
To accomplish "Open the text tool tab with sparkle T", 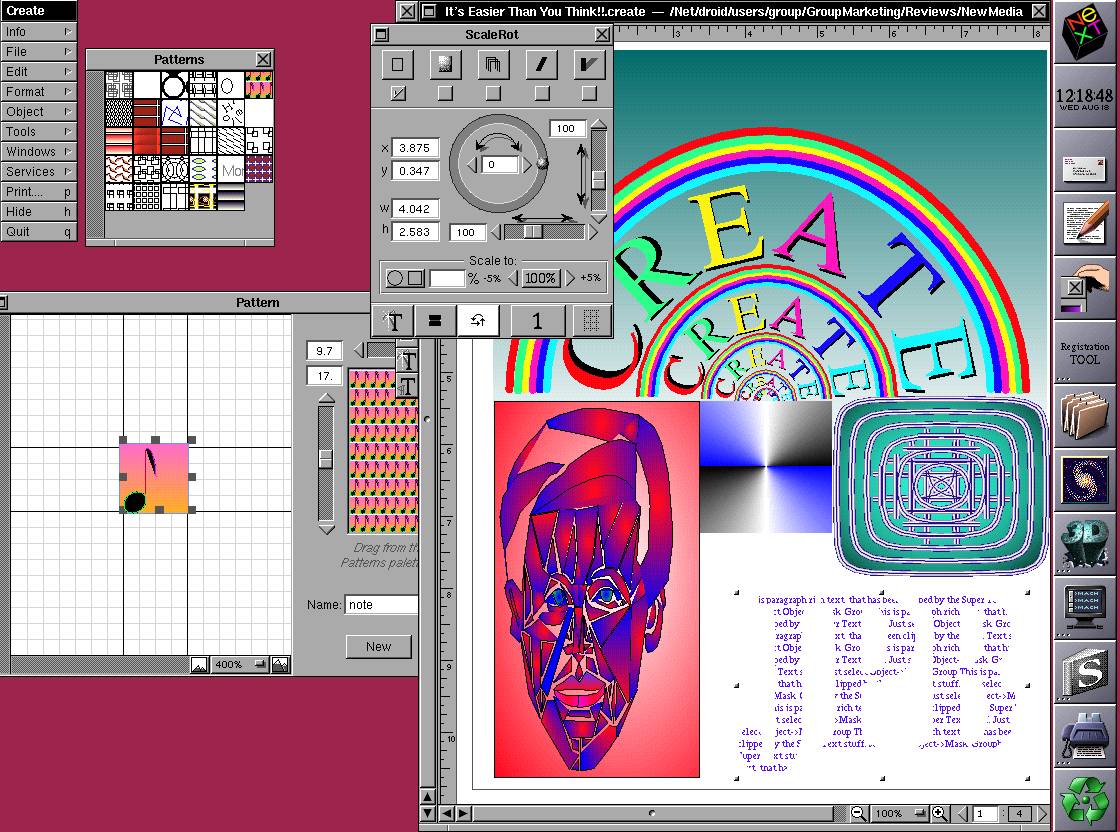I will pyautogui.click(x=394, y=321).
